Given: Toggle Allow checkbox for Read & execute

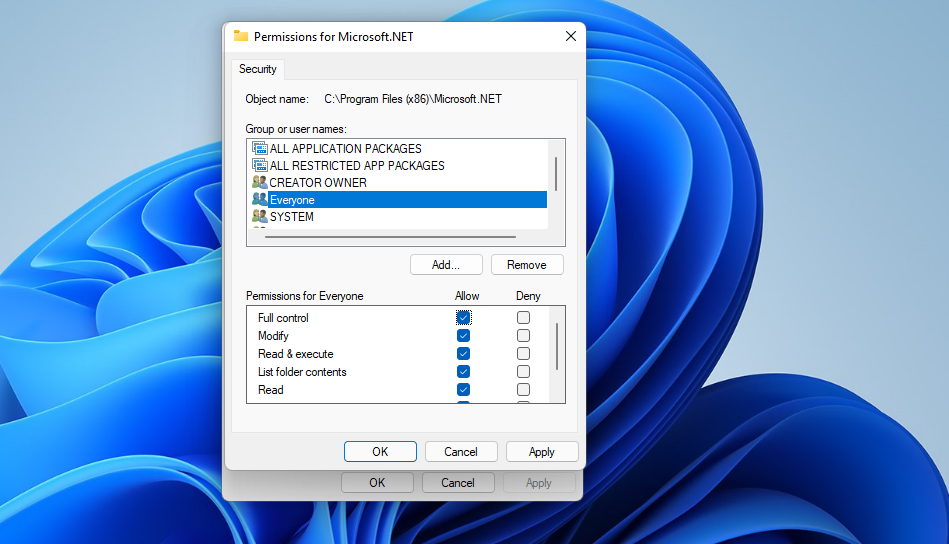Looking at the screenshot, I should pyautogui.click(x=463, y=353).
